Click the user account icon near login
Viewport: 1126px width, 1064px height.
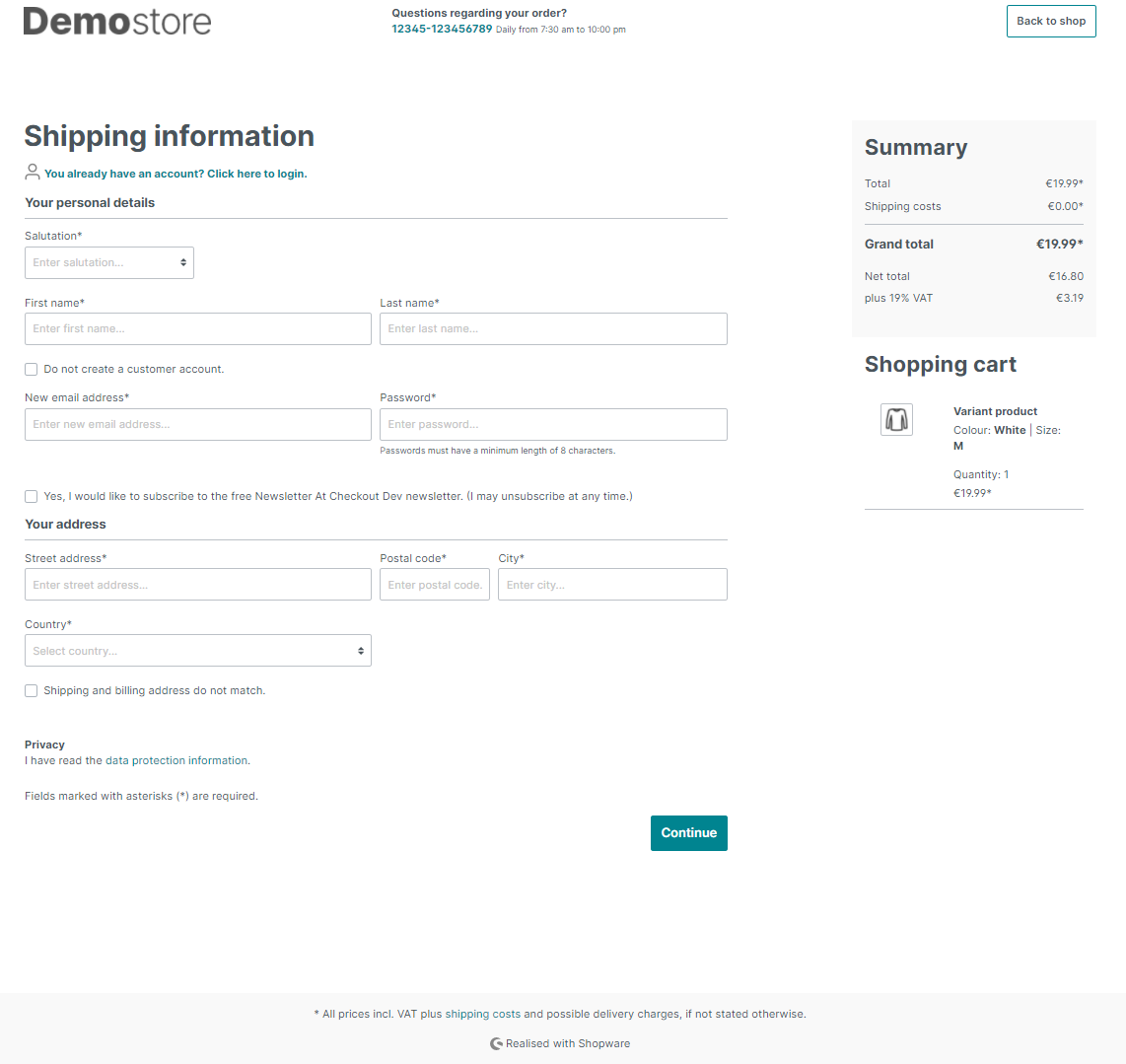point(33,172)
